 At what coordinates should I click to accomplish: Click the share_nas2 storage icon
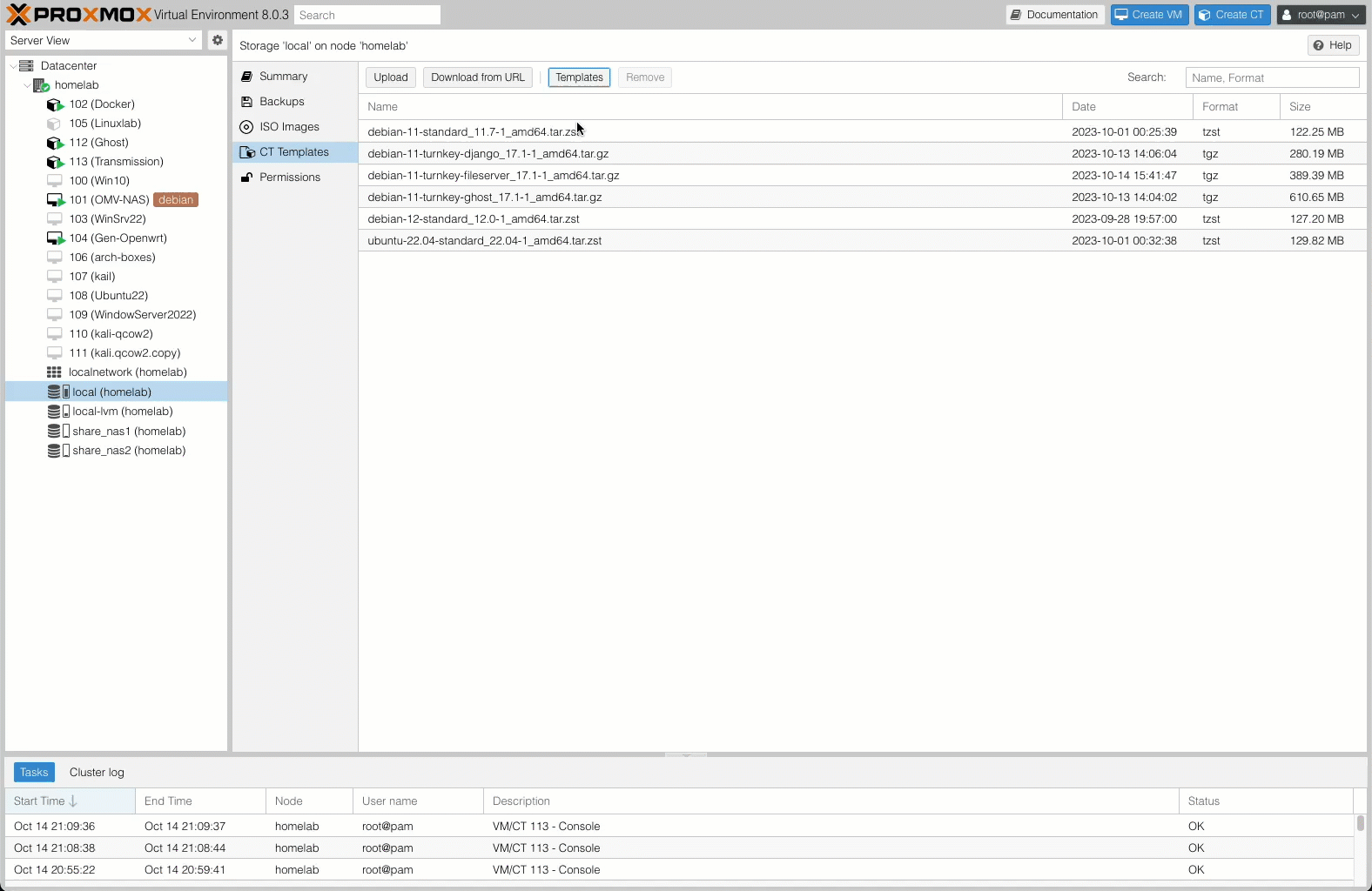click(x=58, y=451)
